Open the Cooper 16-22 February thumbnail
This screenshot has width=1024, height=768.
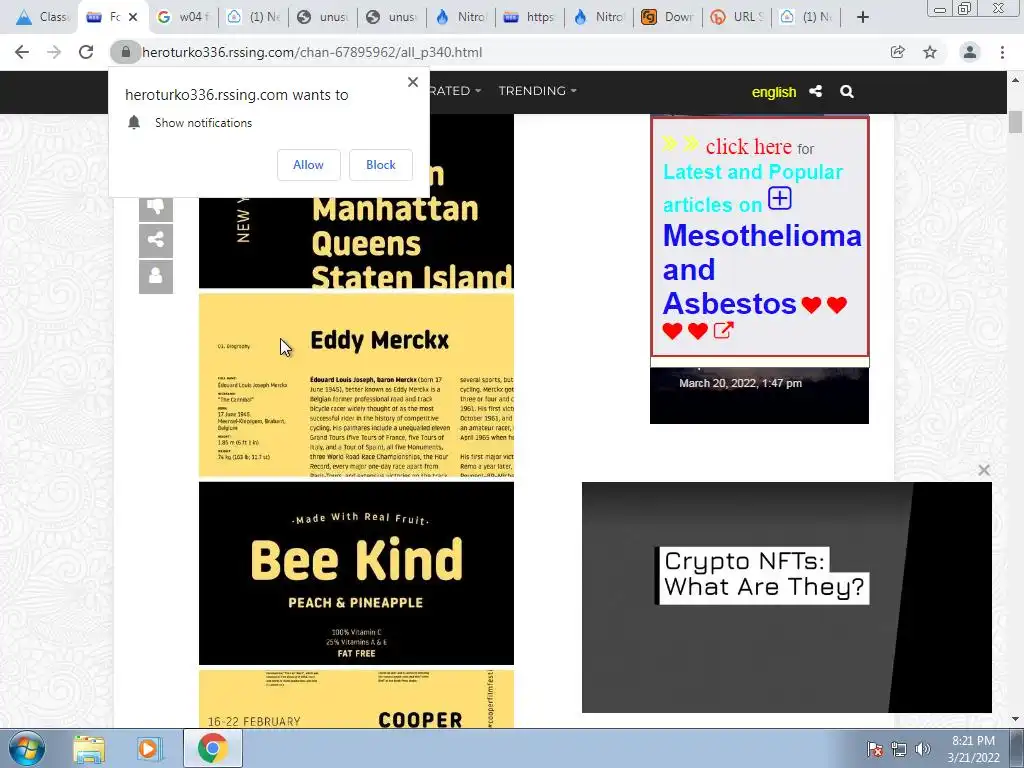(x=357, y=699)
